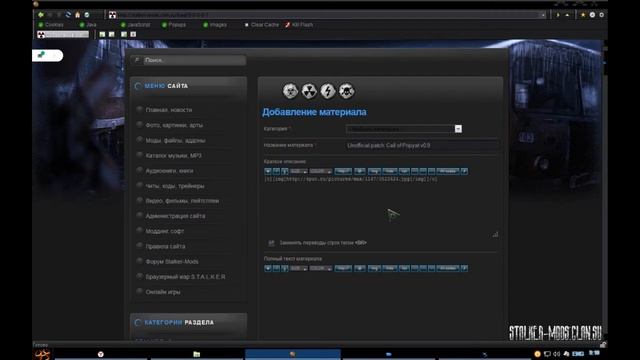The height and width of the screenshot is (360, 640).
Task: Click the system clock in the taskbar
Action: [x=594, y=353]
